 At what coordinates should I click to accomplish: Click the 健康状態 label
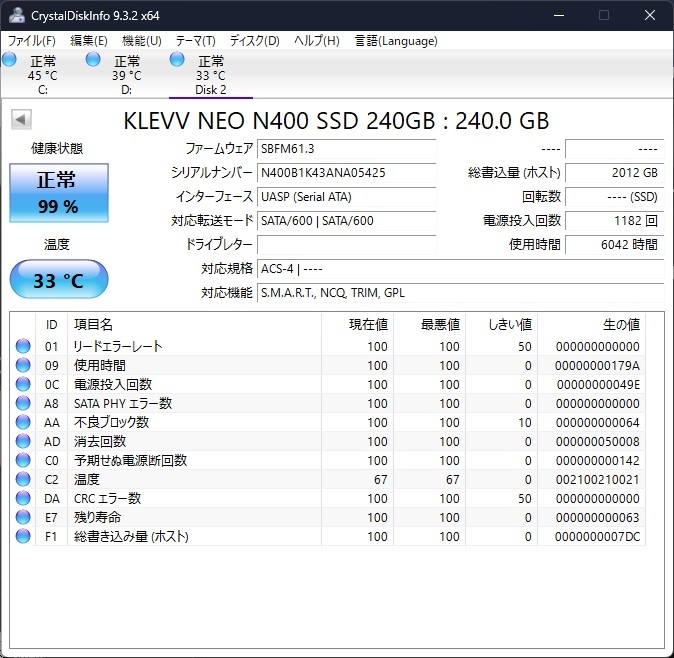point(57,149)
